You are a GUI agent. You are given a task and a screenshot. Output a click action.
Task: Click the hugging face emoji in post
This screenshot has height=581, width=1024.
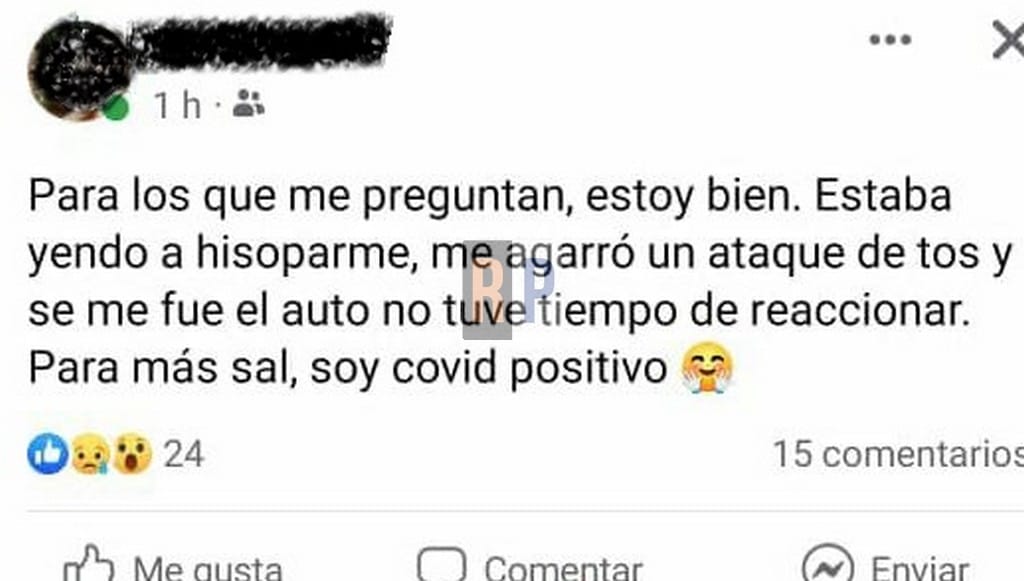point(707,368)
